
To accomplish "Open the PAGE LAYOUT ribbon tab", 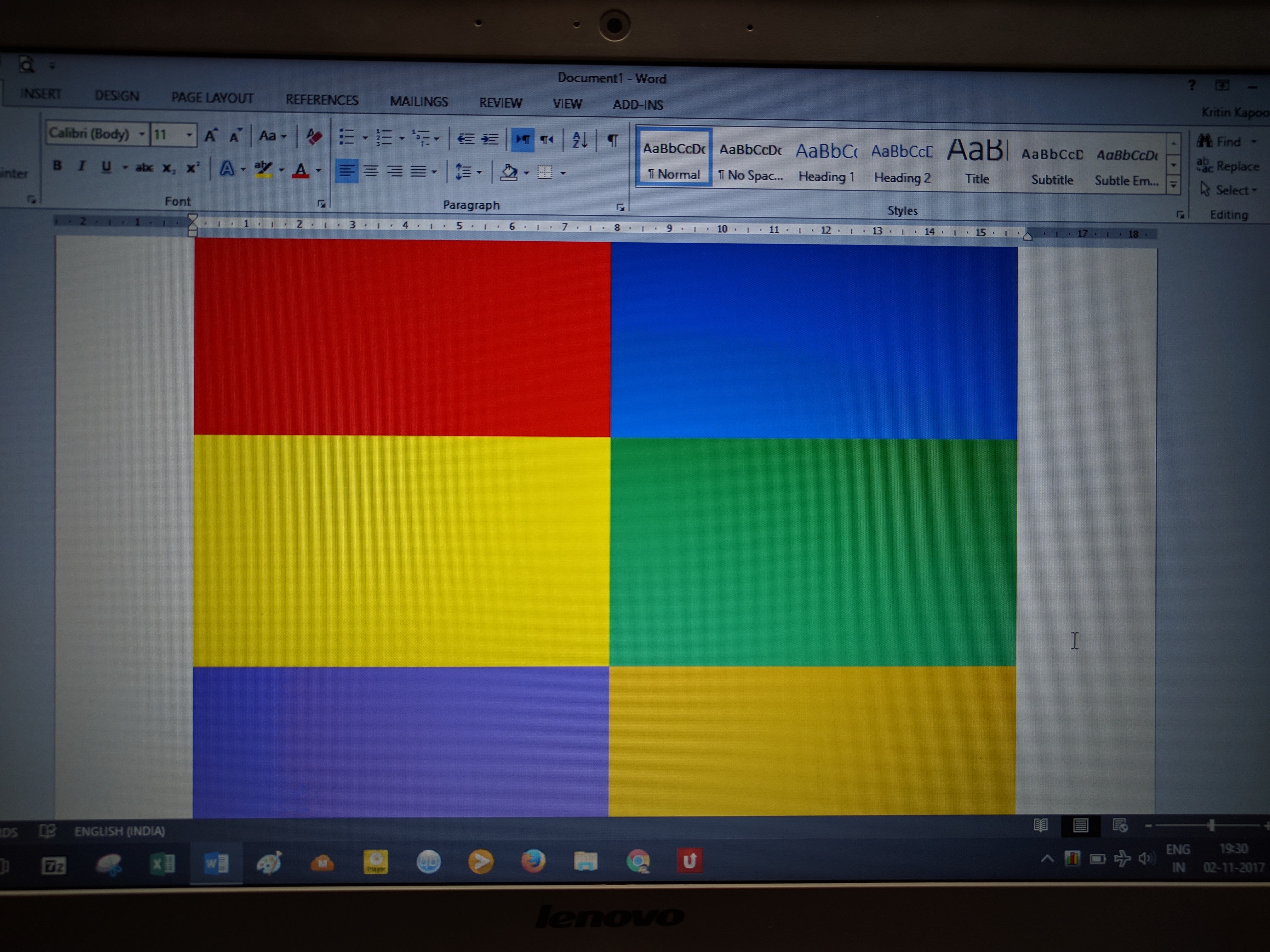I will point(212,98).
